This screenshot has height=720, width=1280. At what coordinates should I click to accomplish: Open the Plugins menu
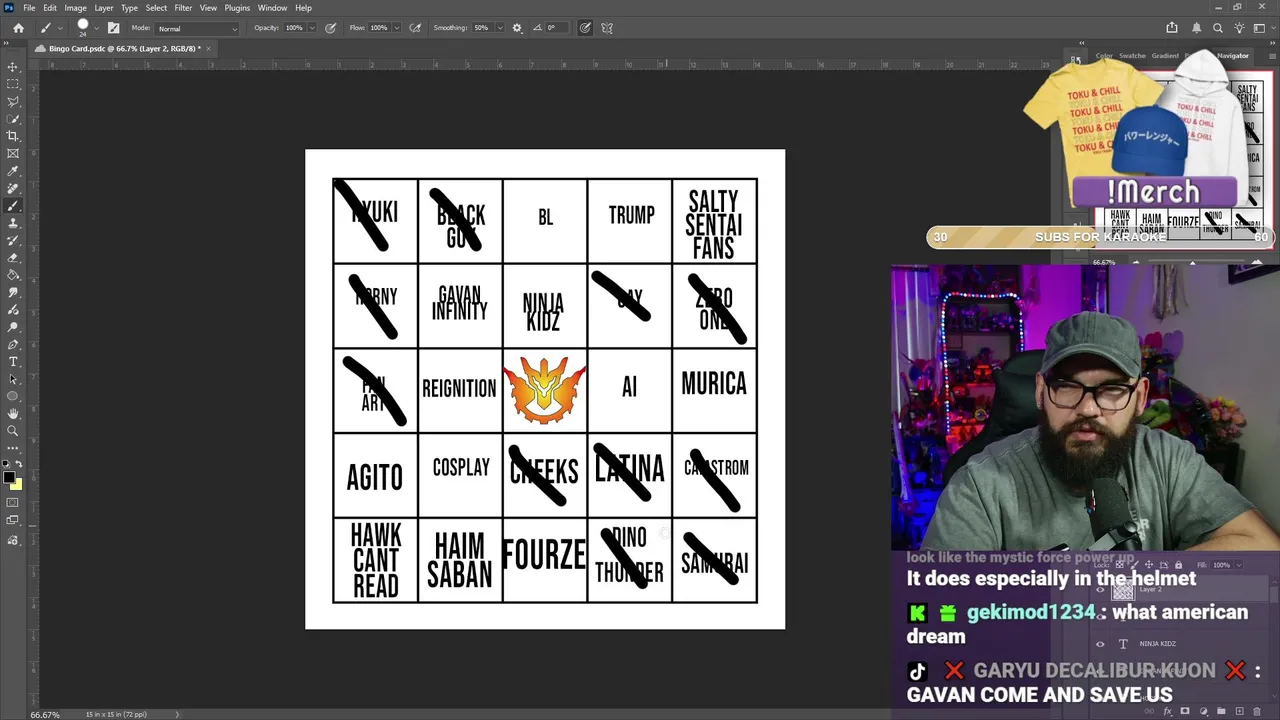pos(237,8)
